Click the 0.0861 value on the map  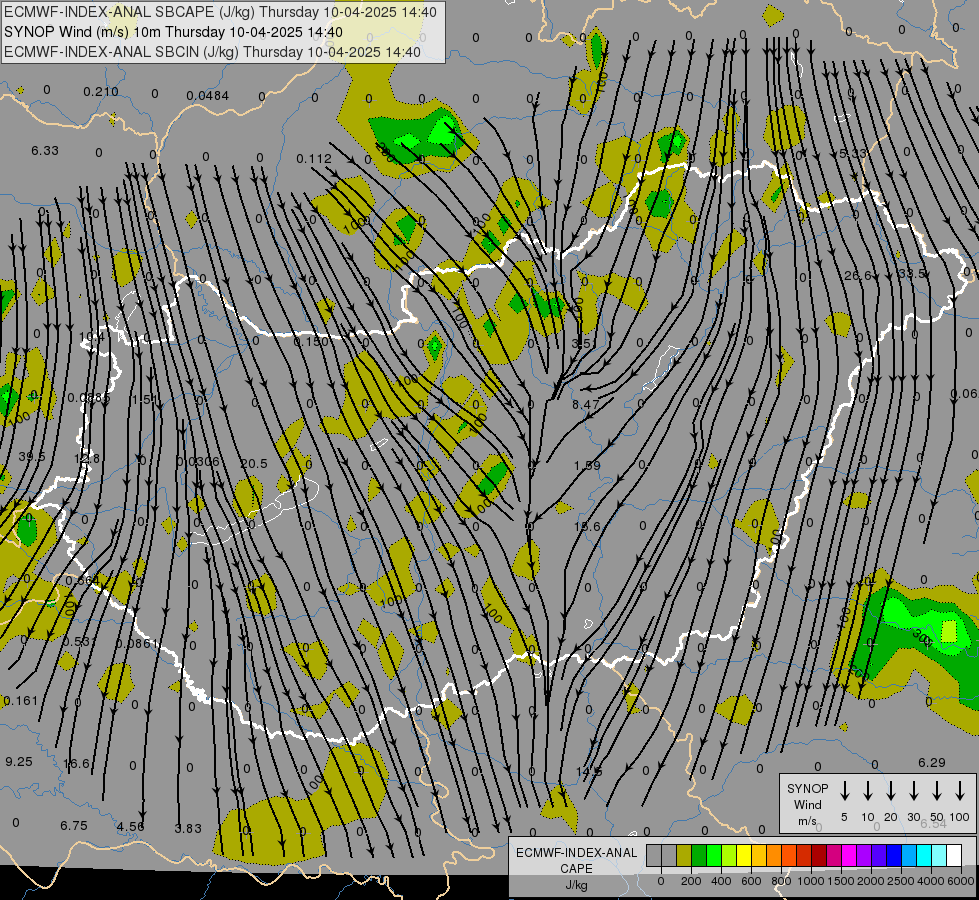[x=137, y=643]
